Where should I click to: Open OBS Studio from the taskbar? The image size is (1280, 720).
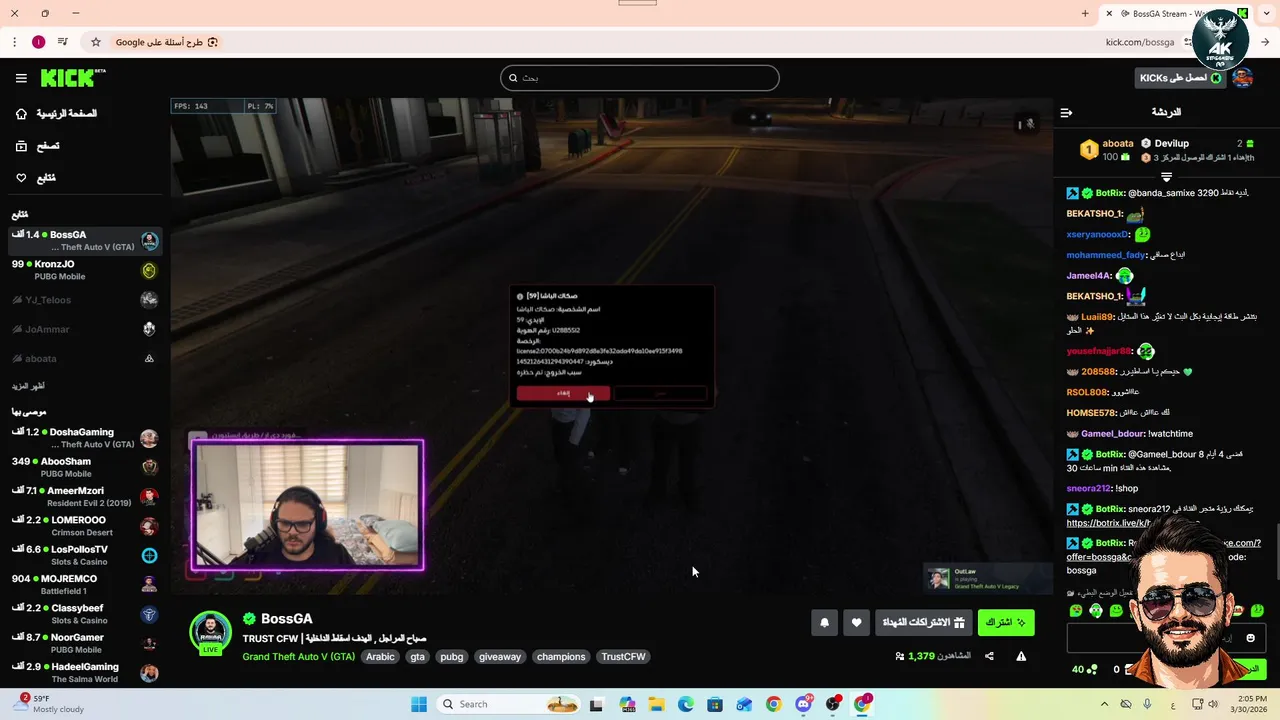coord(832,704)
